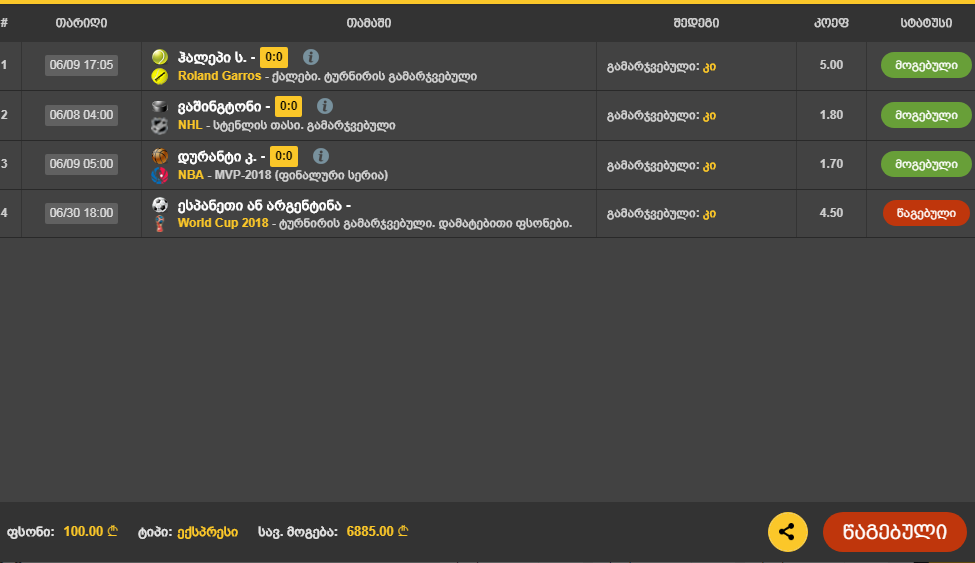Open the Roland Garros link
Viewport: 975px width, 563px height.
point(219,76)
